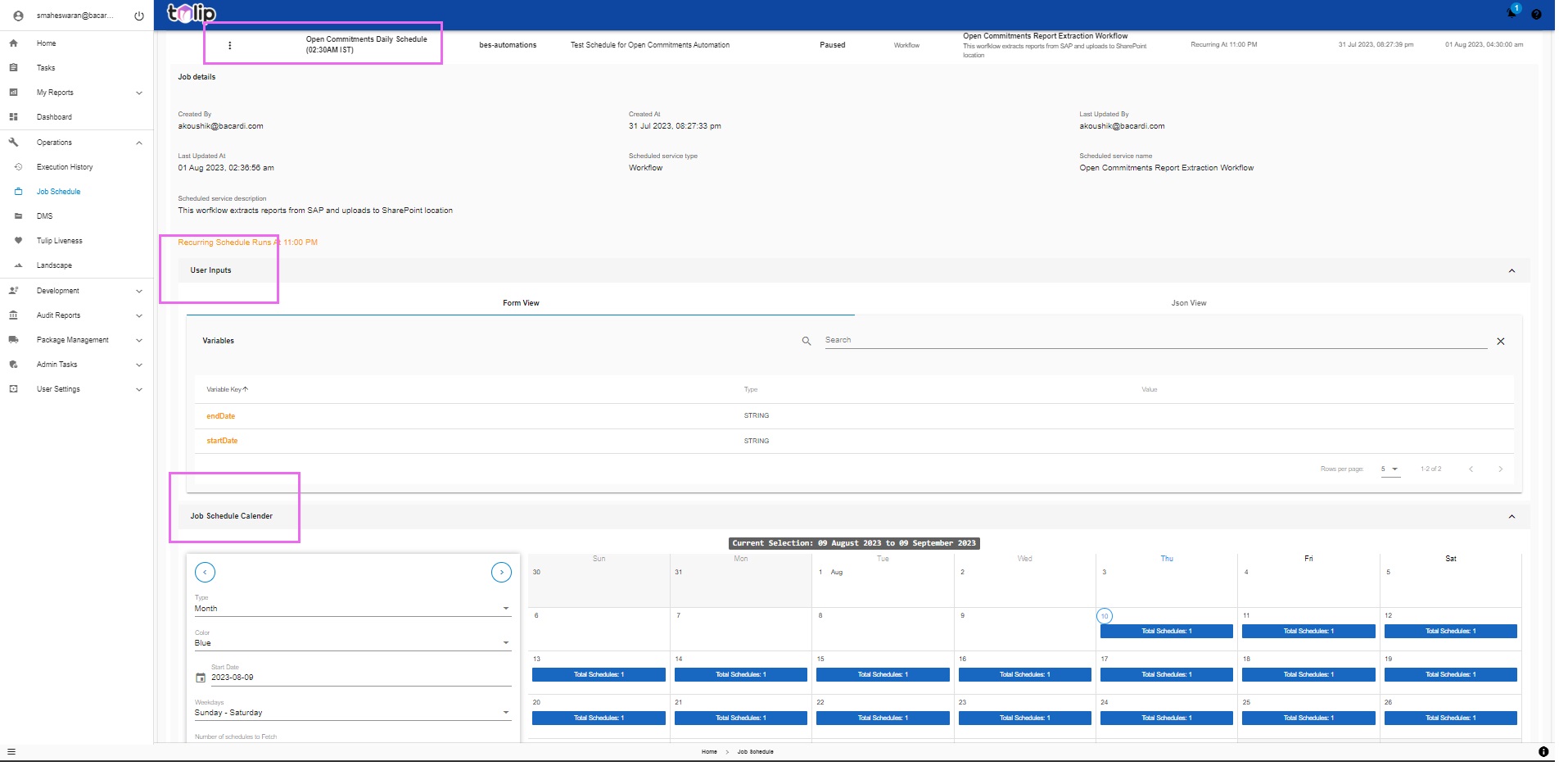Image resolution: width=1568 pixels, height=766 pixels.
Task: Open Job Schedule in sidebar
Action: 58,192
